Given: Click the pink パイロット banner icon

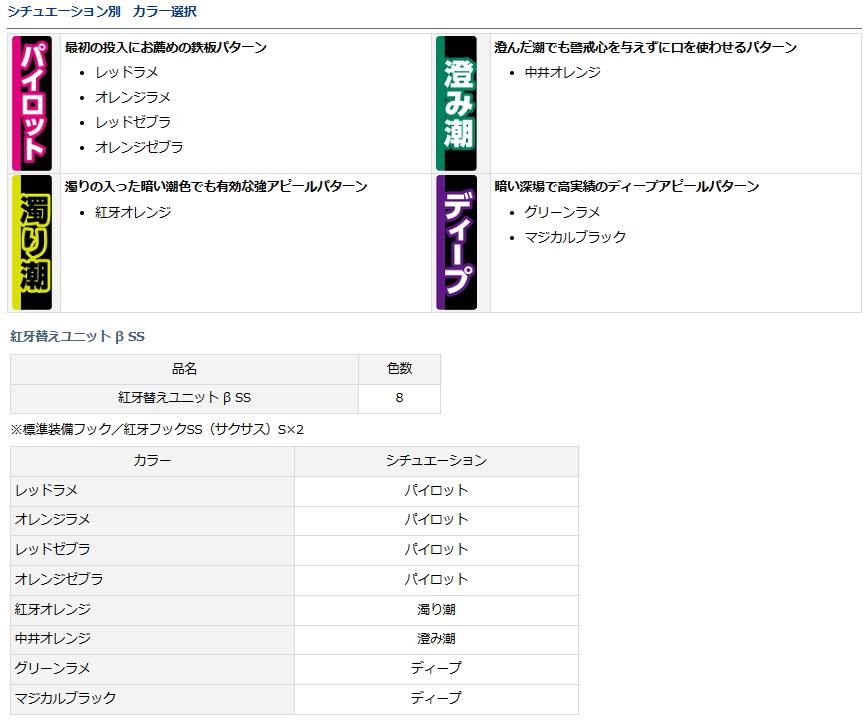Looking at the screenshot, I should coord(31,103).
